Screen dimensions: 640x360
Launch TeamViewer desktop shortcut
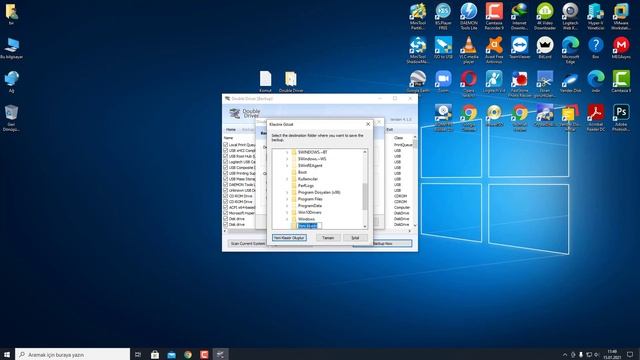520,48
